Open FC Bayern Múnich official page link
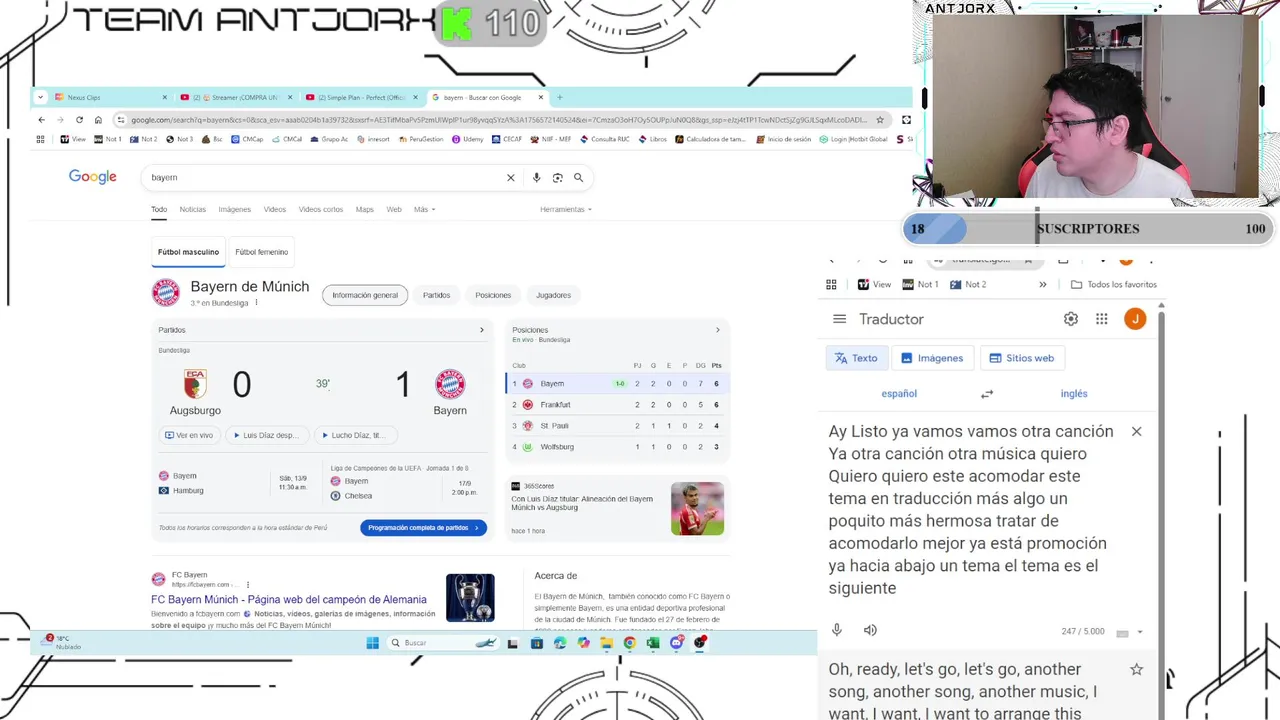The height and width of the screenshot is (720, 1280). 289,599
